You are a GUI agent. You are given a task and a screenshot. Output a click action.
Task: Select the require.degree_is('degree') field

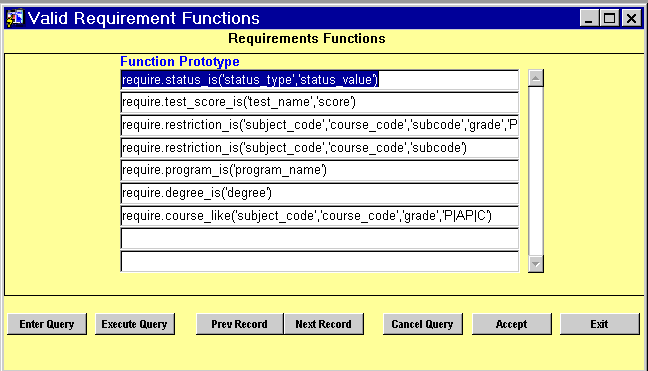320,193
